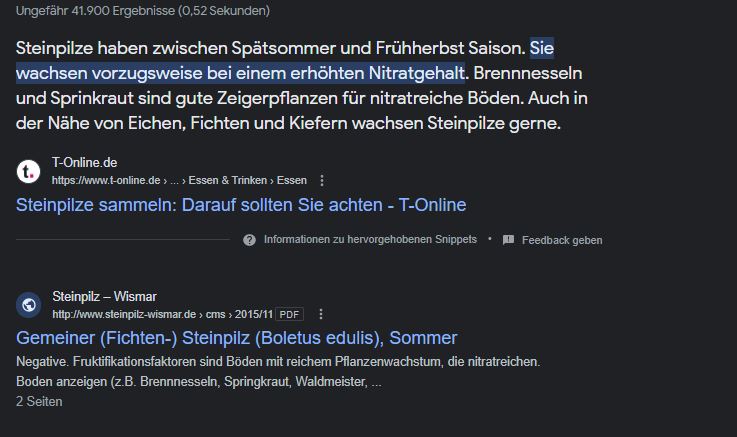This screenshot has width=737, height=437.
Task: Click the "2 Seiten" label
Action: pyautogui.click(x=39, y=401)
